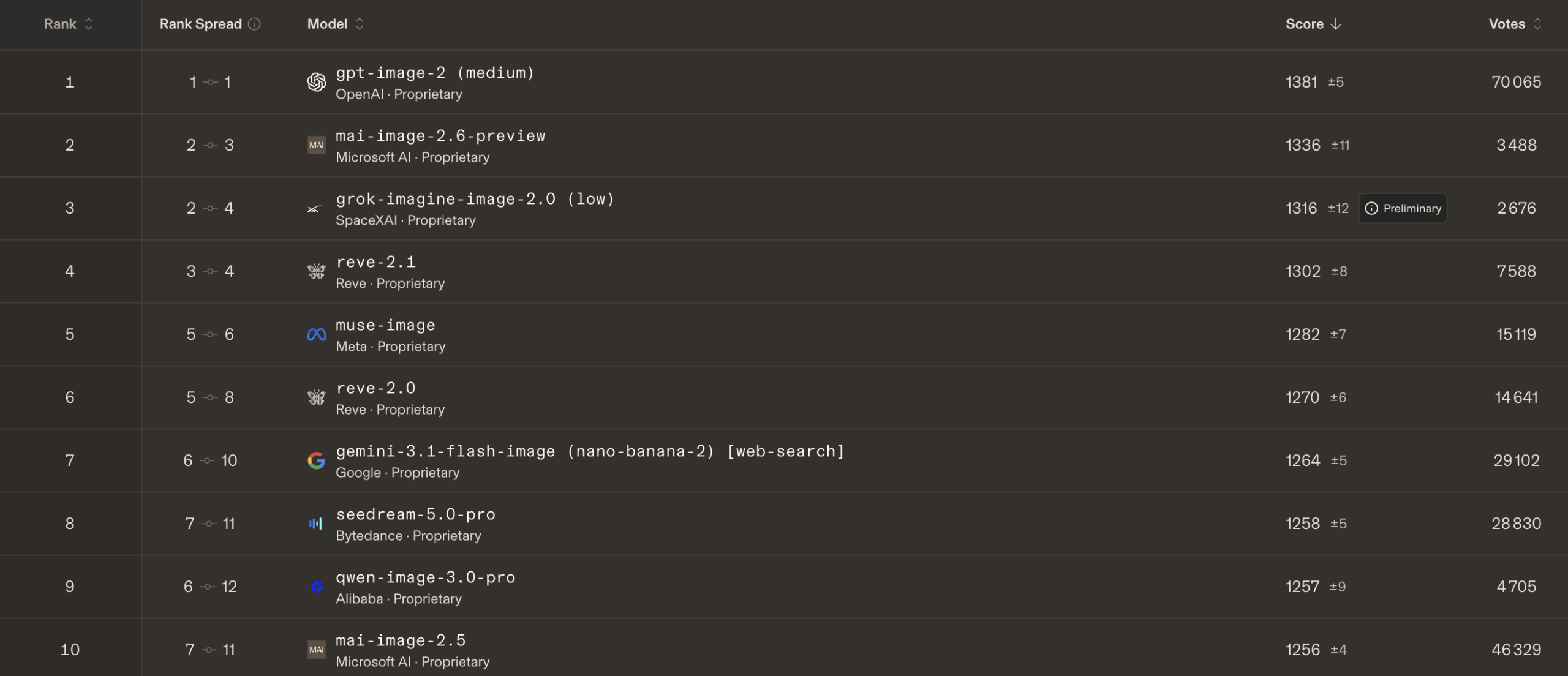This screenshot has width=1568, height=676.
Task: Click the Meta logo beside muse-image
Action: click(x=316, y=334)
